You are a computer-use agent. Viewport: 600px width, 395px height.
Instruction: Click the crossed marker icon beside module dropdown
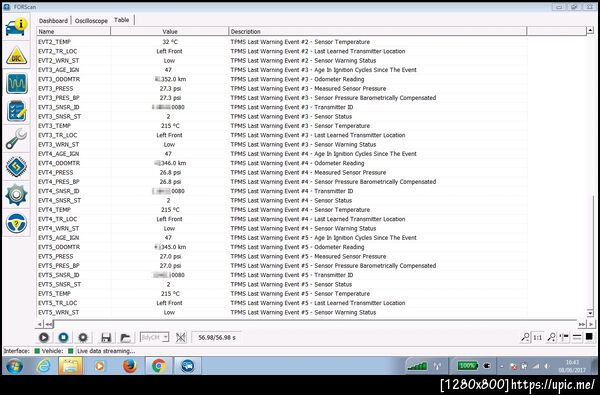(x=181, y=337)
